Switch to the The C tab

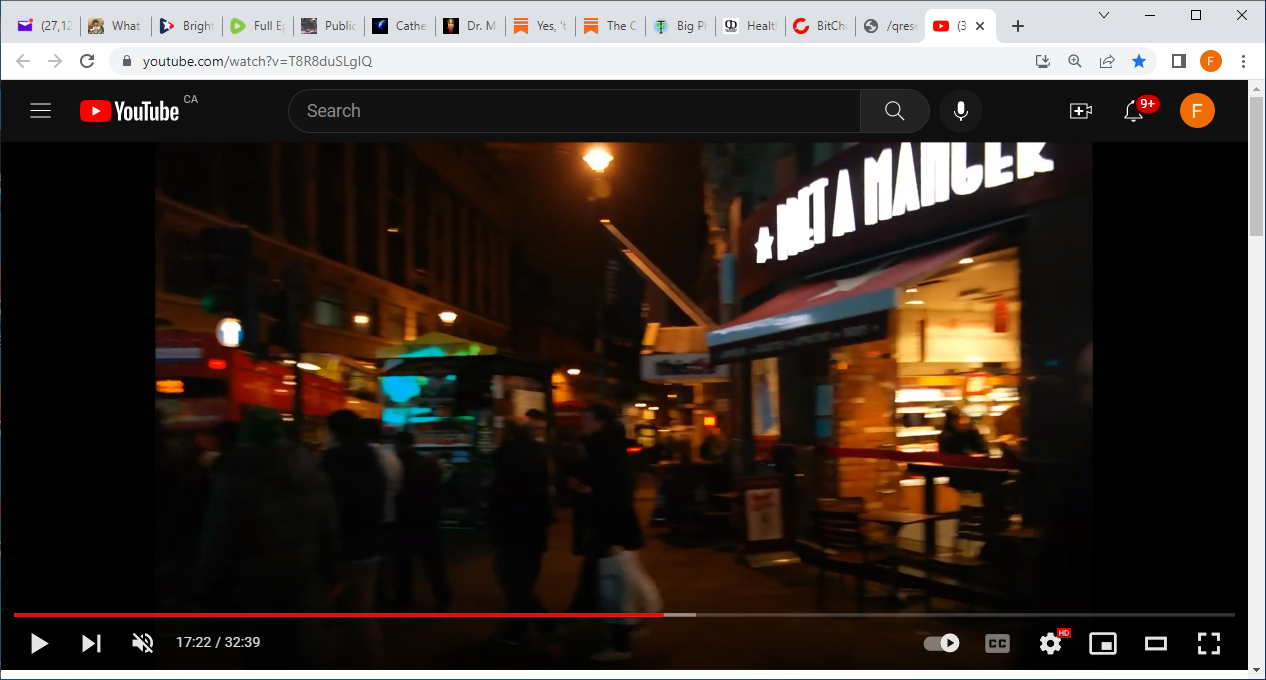coord(611,26)
